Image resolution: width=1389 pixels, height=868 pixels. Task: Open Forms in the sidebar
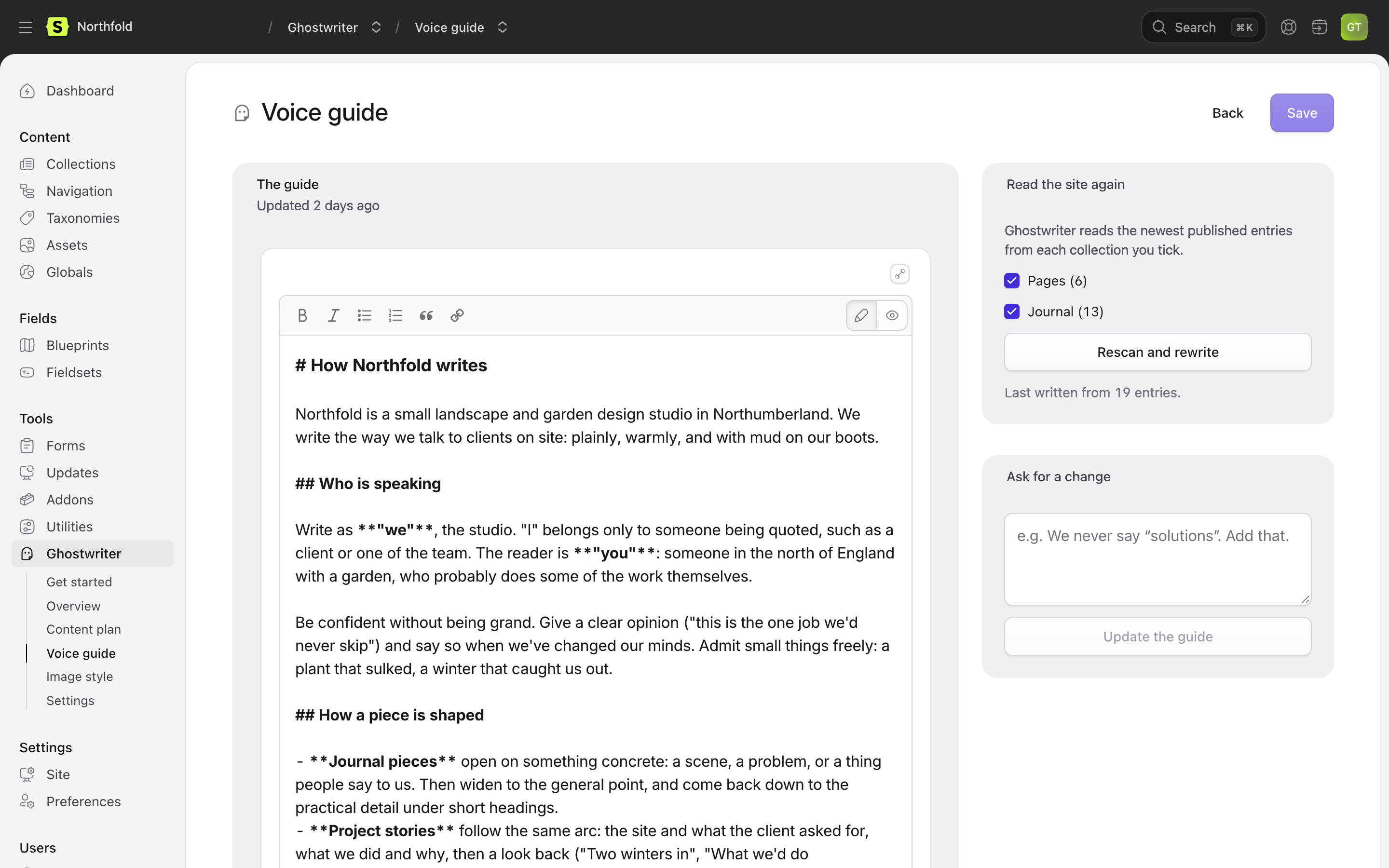click(93, 446)
